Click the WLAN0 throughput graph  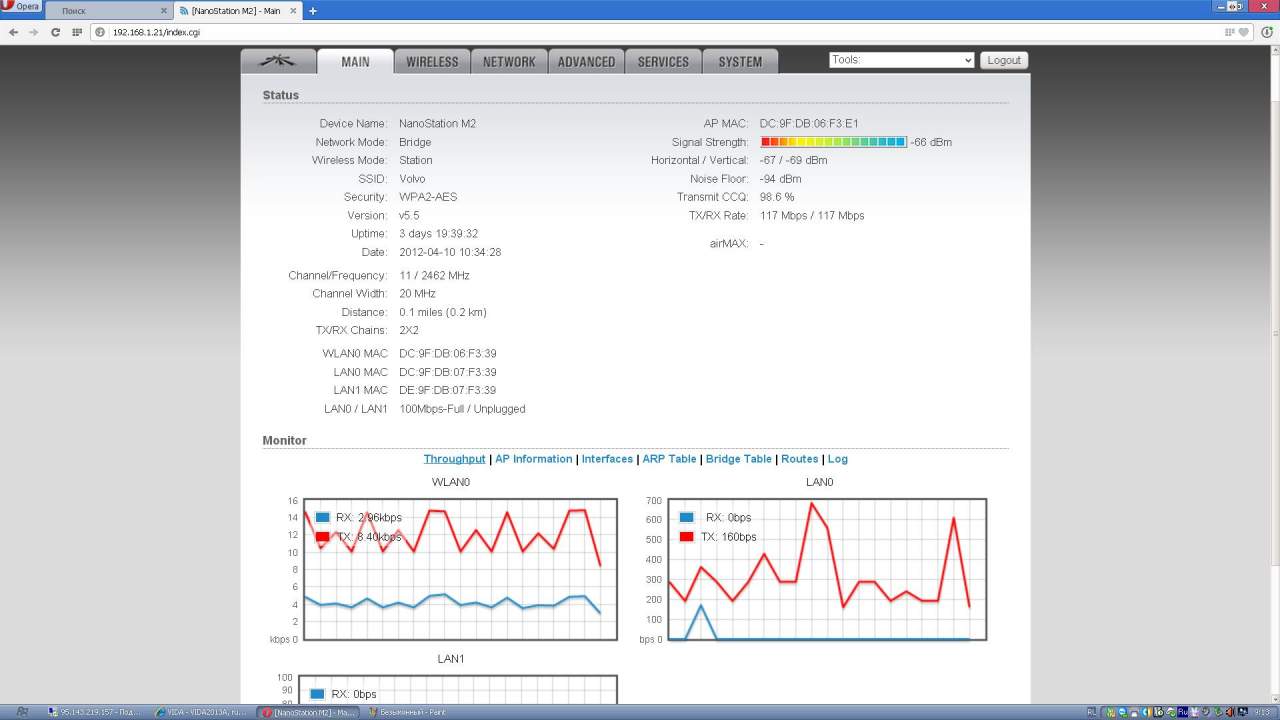point(460,569)
